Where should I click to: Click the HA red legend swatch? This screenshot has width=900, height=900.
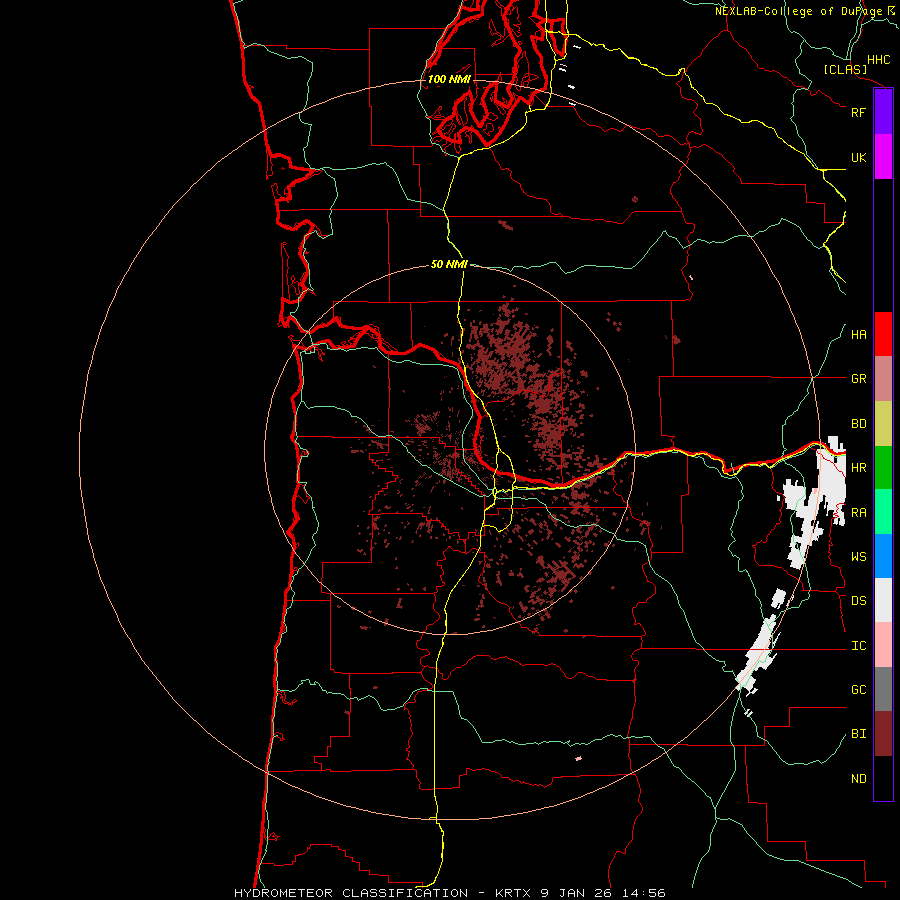pyautogui.click(x=883, y=334)
